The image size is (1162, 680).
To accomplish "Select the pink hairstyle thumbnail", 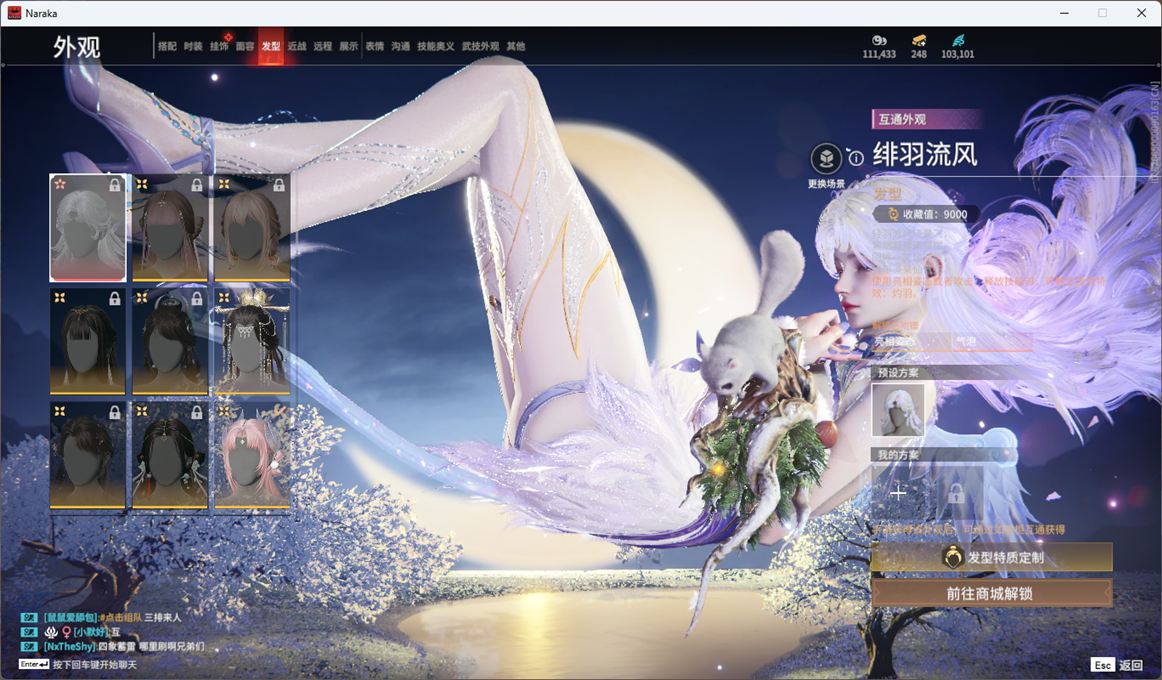I will (252, 455).
